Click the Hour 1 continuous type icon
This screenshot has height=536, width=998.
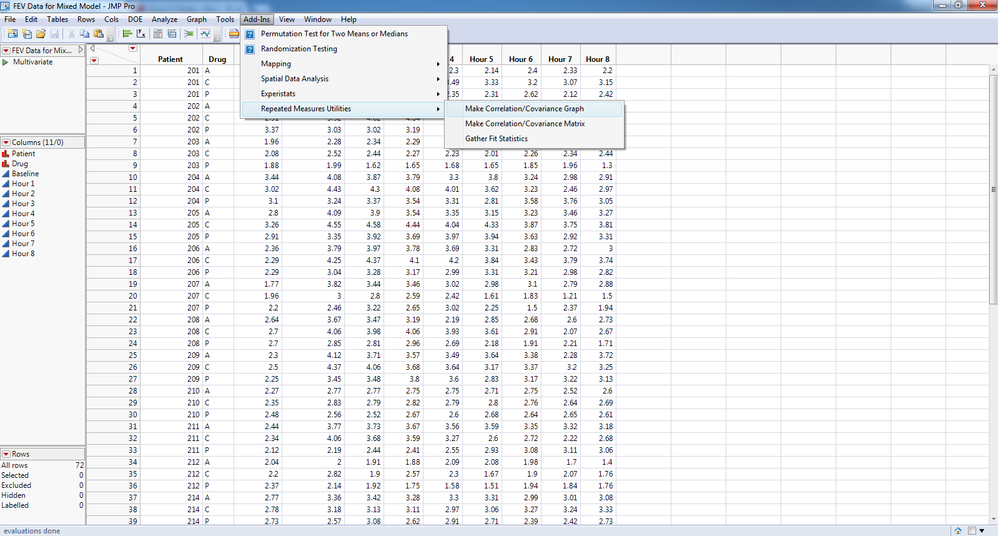(x=6, y=183)
